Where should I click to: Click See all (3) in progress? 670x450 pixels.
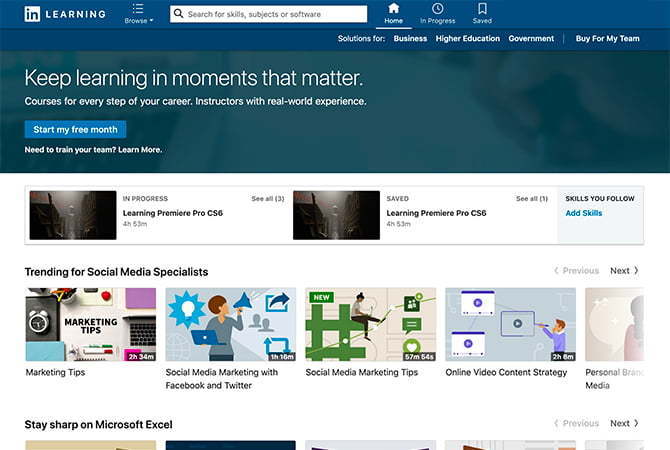click(x=268, y=199)
